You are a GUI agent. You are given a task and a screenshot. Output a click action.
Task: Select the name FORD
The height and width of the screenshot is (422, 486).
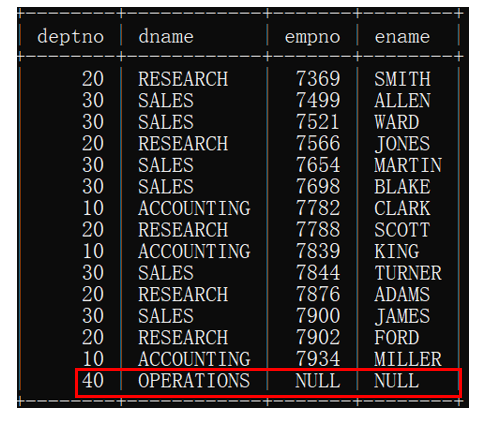(x=397, y=337)
